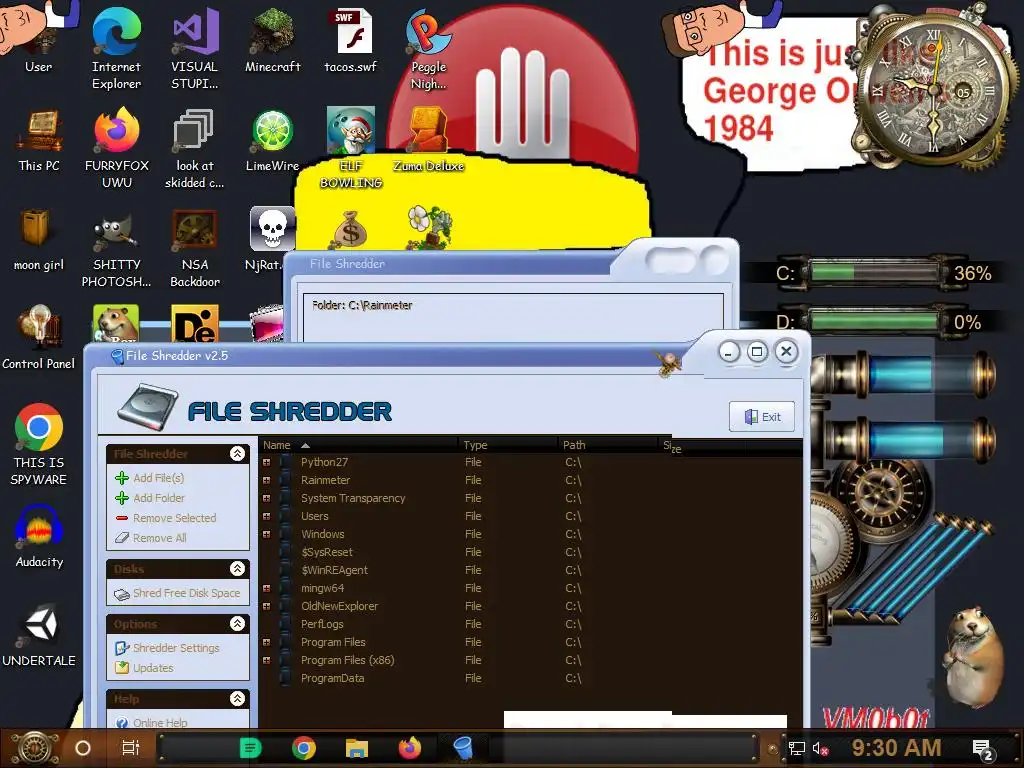The image size is (1024, 768).
Task: Select the $WinREAgent row in list
Action: [530, 570]
